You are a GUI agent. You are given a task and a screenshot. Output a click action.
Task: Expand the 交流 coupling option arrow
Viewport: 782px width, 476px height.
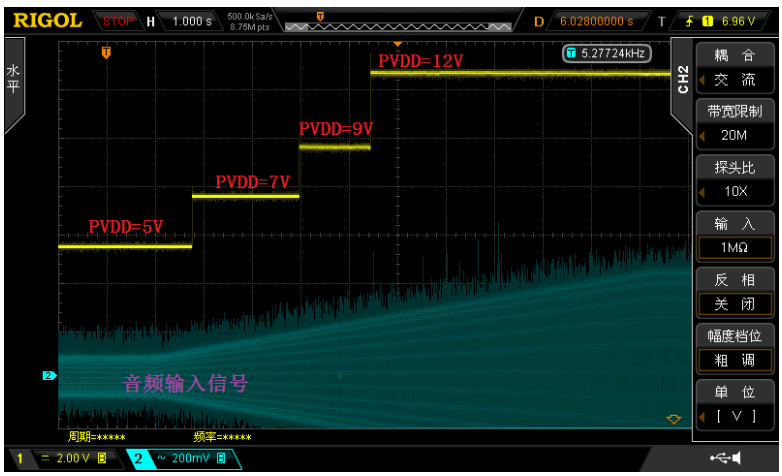701,80
